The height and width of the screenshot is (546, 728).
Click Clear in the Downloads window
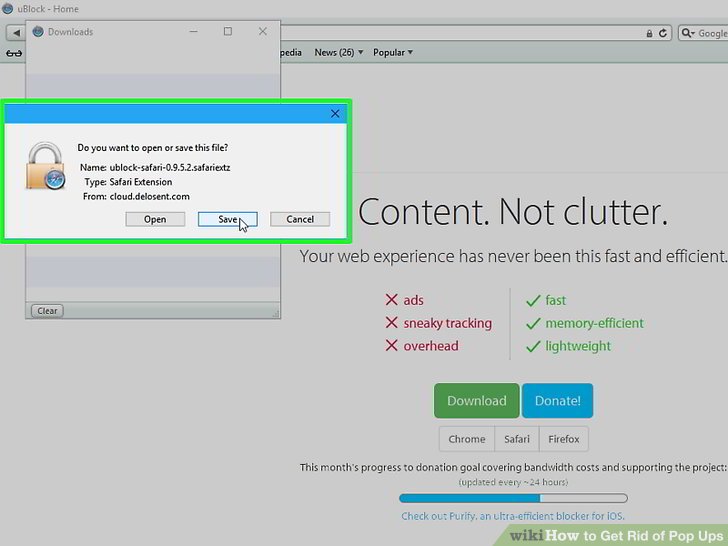point(47,311)
